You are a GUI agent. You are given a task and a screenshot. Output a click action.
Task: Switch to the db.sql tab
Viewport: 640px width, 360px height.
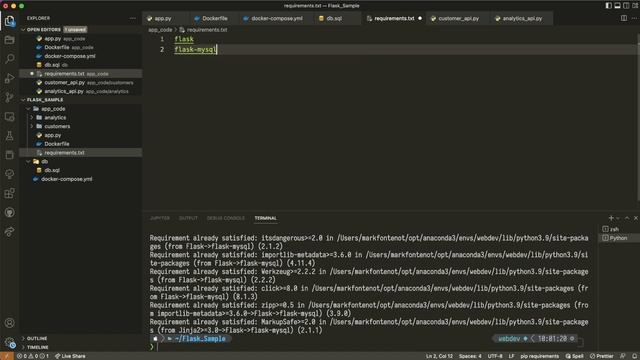pyautogui.click(x=334, y=18)
